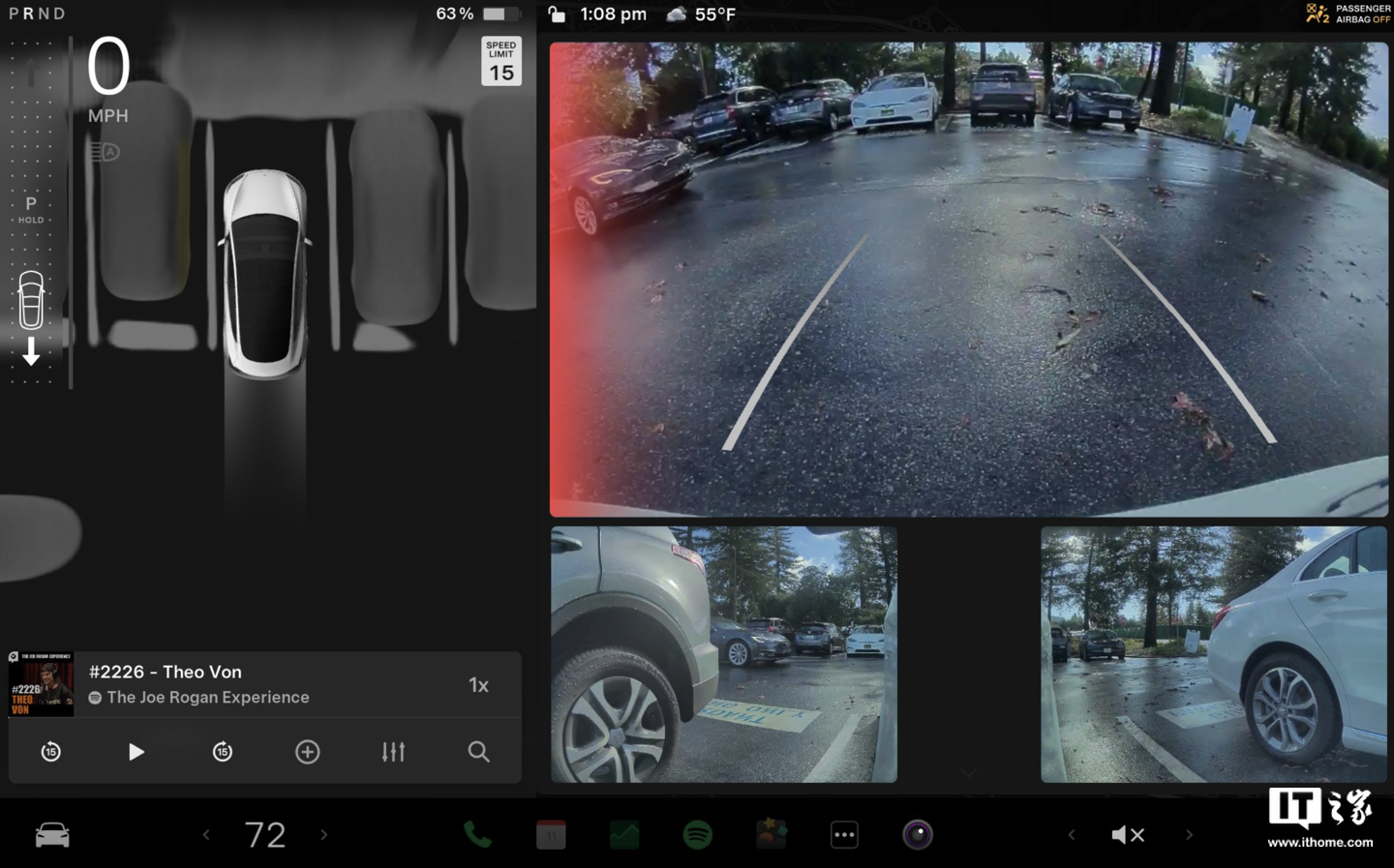
Task: Increase cabin temperature with right arrow
Action: [x=324, y=834]
